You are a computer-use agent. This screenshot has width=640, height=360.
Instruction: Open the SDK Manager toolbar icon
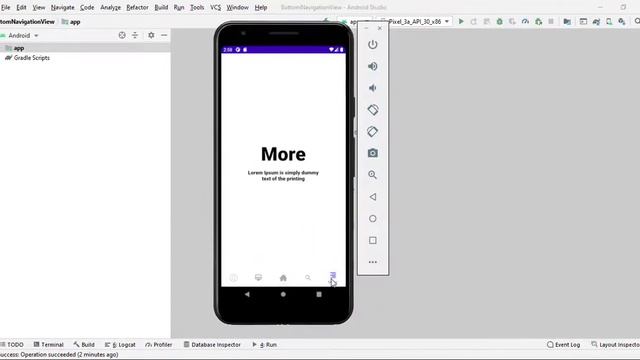622,22
